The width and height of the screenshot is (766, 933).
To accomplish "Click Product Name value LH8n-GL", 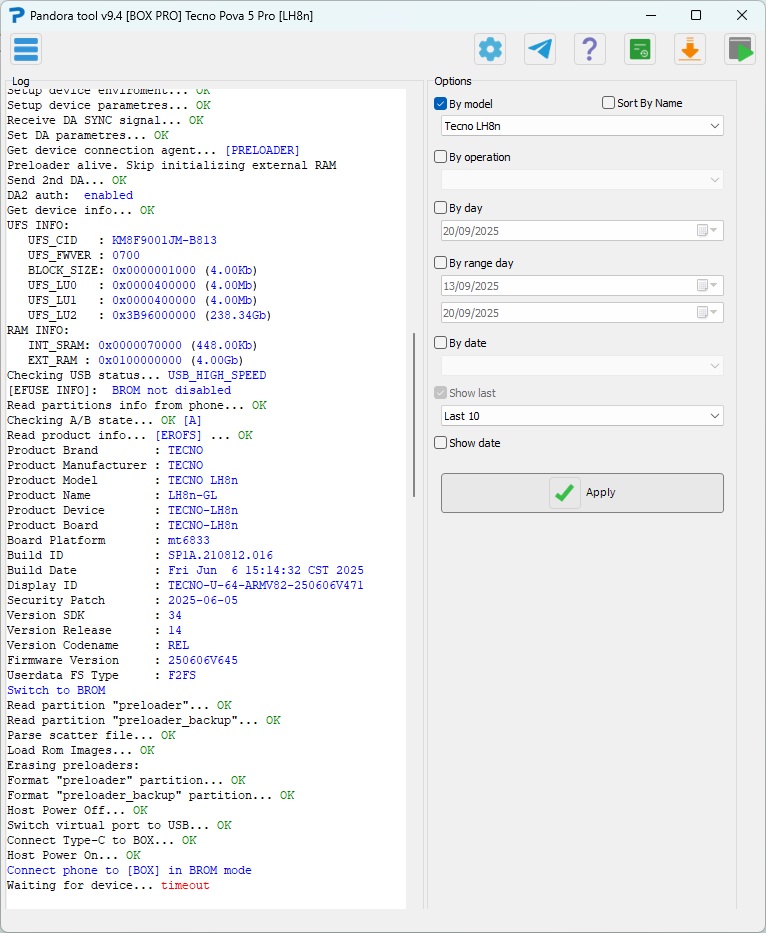I will pyautogui.click(x=192, y=495).
